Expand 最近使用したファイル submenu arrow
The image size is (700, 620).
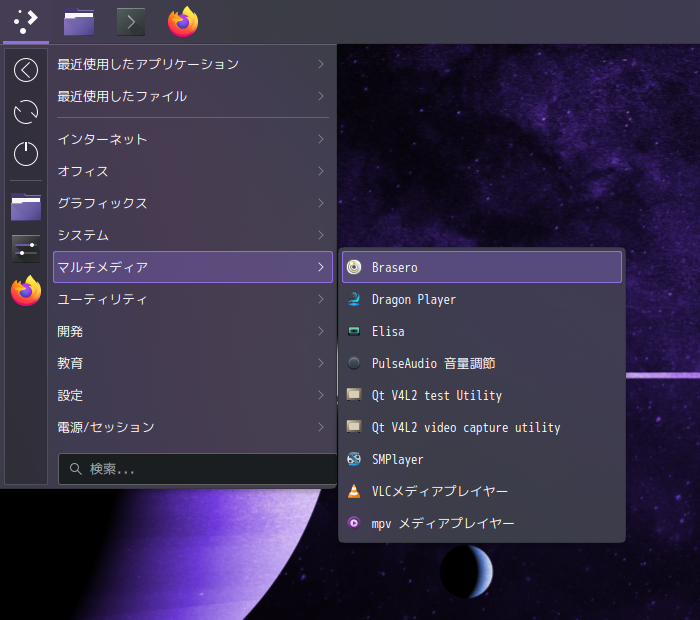(321, 96)
